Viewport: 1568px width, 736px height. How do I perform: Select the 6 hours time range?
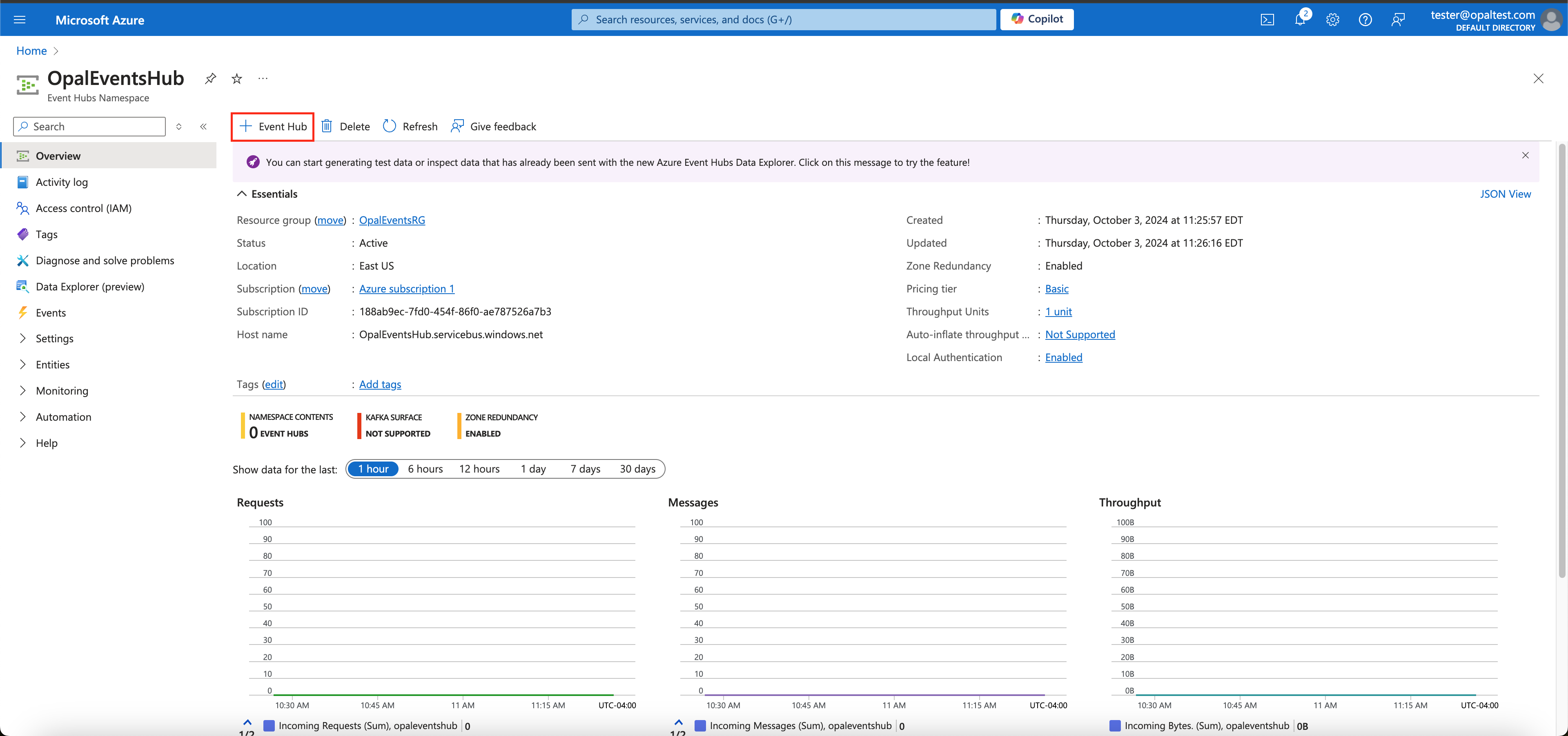point(425,469)
